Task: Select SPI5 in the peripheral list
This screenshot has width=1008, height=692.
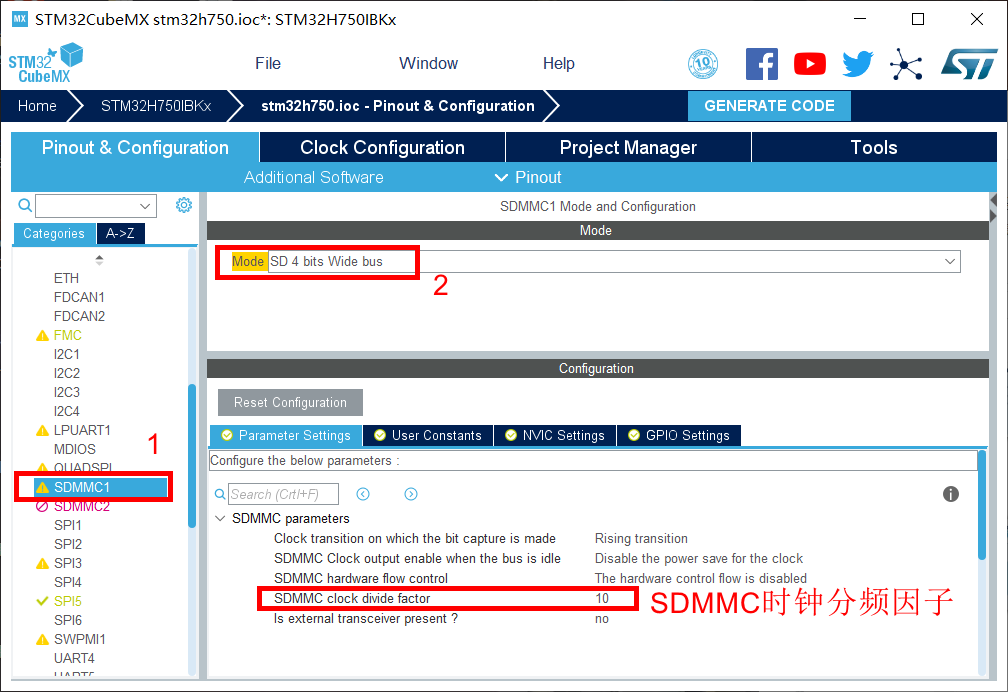Action: (68, 601)
